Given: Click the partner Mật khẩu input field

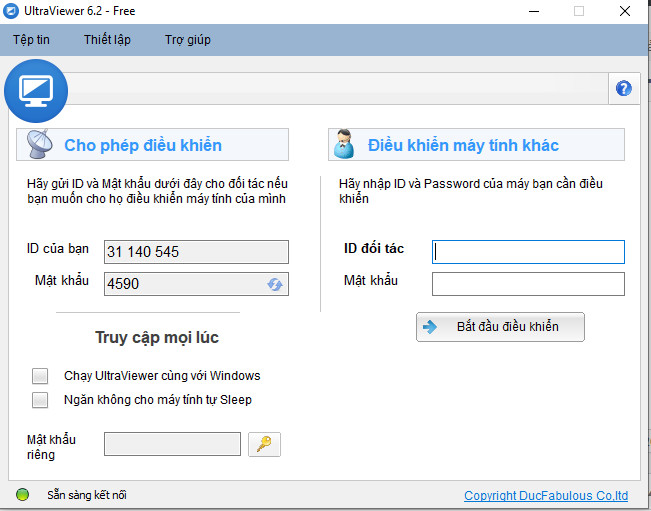Looking at the screenshot, I should click(x=528, y=284).
